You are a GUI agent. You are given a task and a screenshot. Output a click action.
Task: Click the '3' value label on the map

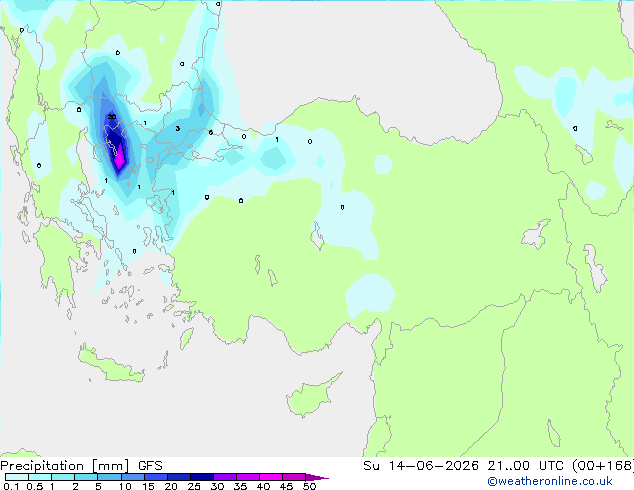pos(178,129)
